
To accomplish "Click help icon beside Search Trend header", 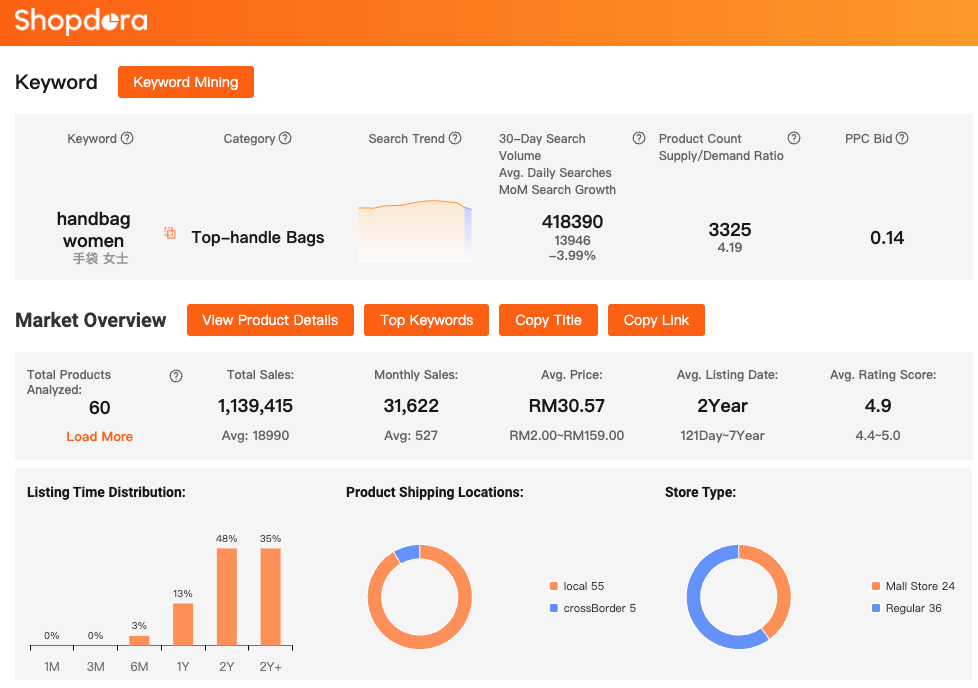I will coord(455,139).
